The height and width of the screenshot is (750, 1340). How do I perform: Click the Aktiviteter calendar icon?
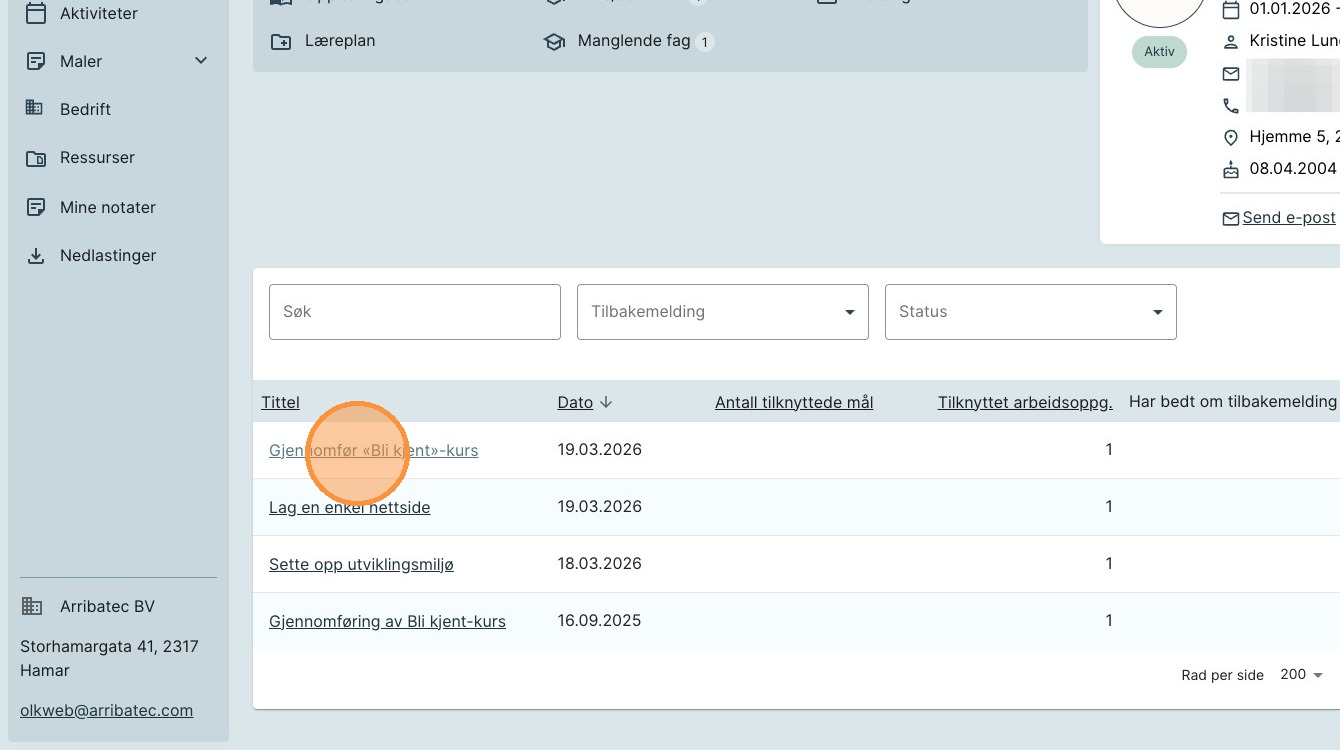(36, 14)
